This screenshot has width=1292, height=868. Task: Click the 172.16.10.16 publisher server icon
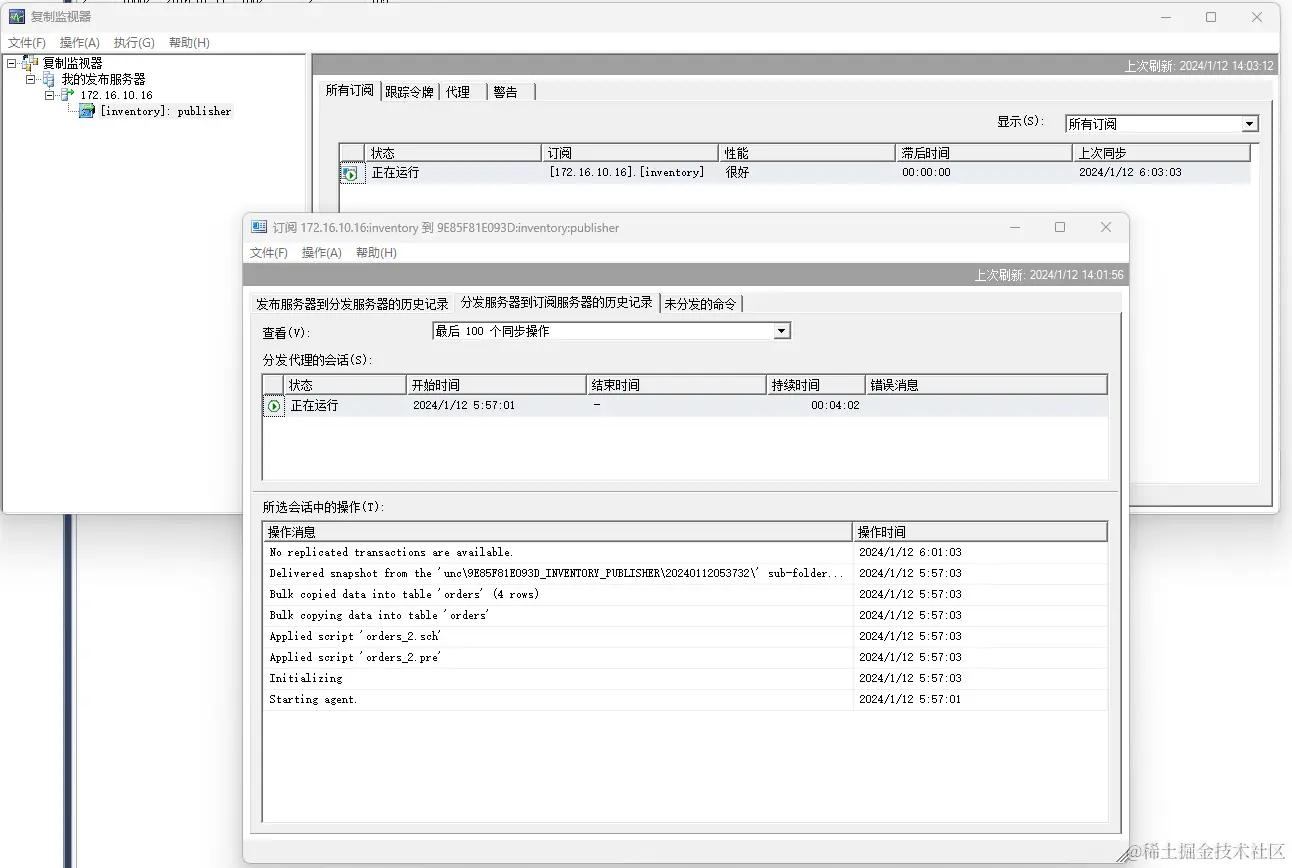68,95
